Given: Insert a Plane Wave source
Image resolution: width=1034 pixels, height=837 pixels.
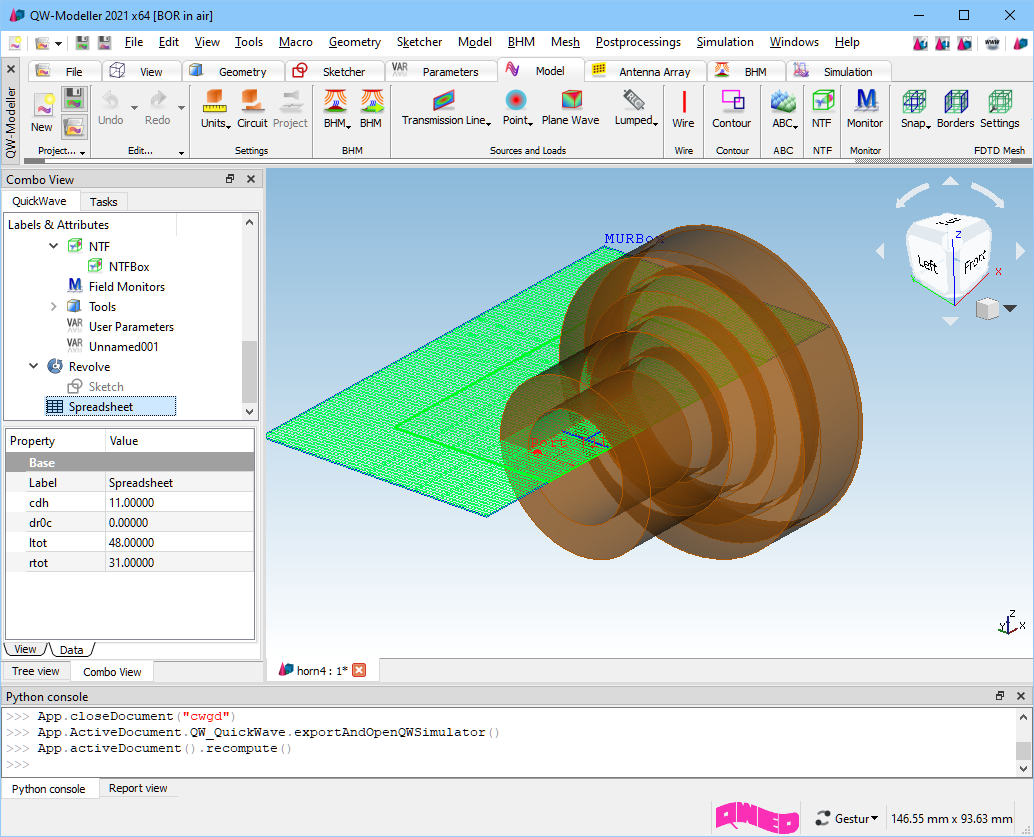Looking at the screenshot, I should pos(570,108).
